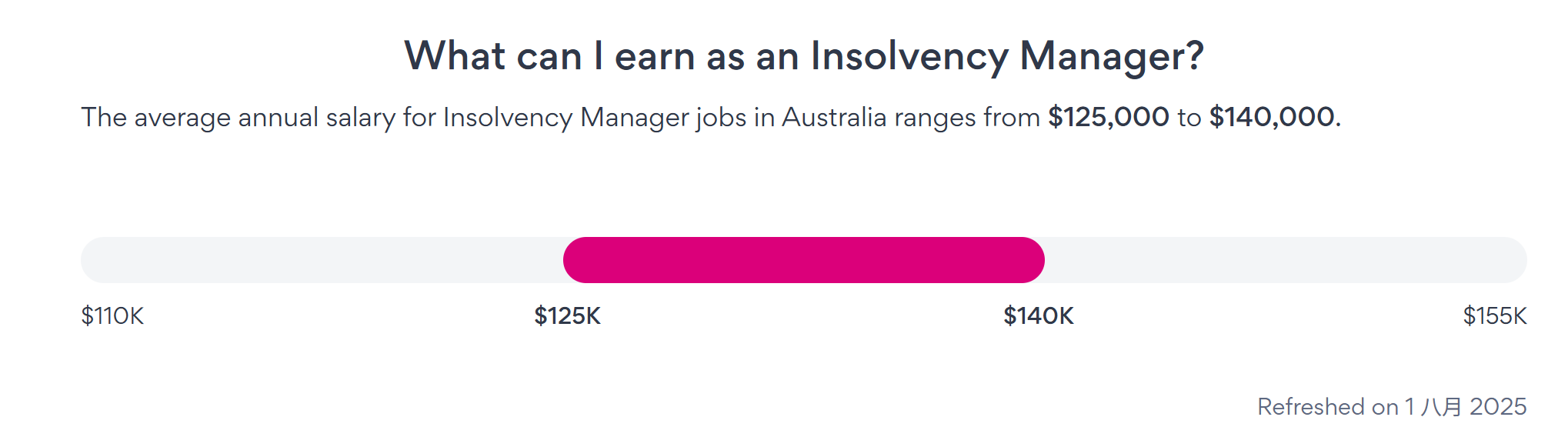1568x437 pixels.
Task: Click 'Insolvency Manager?' in the page heading
Action: pos(1006,56)
